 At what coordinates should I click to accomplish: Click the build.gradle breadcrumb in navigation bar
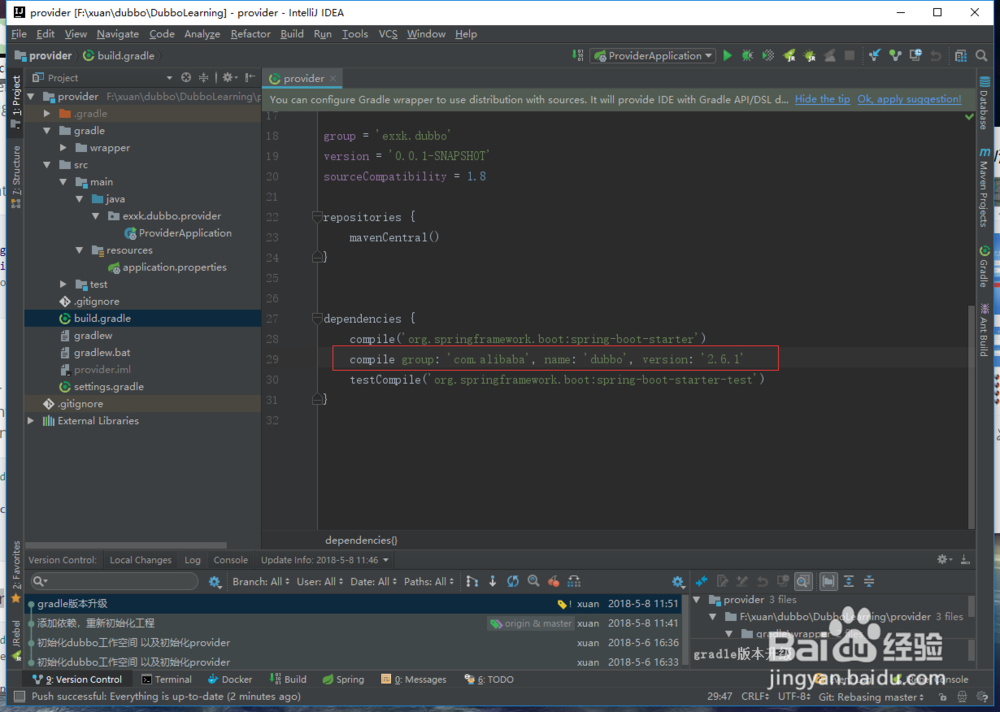(x=119, y=56)
